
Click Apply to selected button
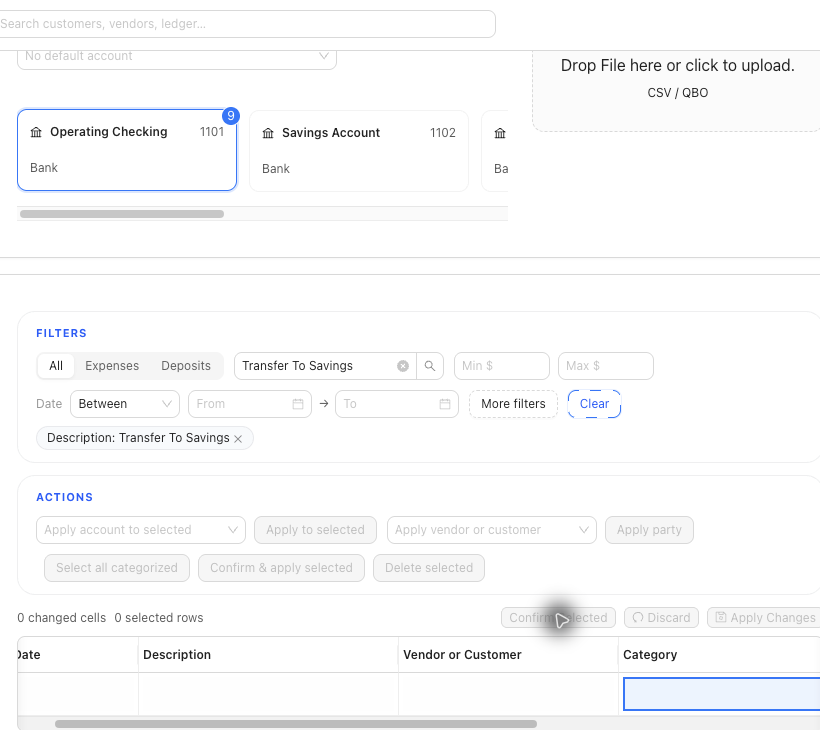(315, 530)
